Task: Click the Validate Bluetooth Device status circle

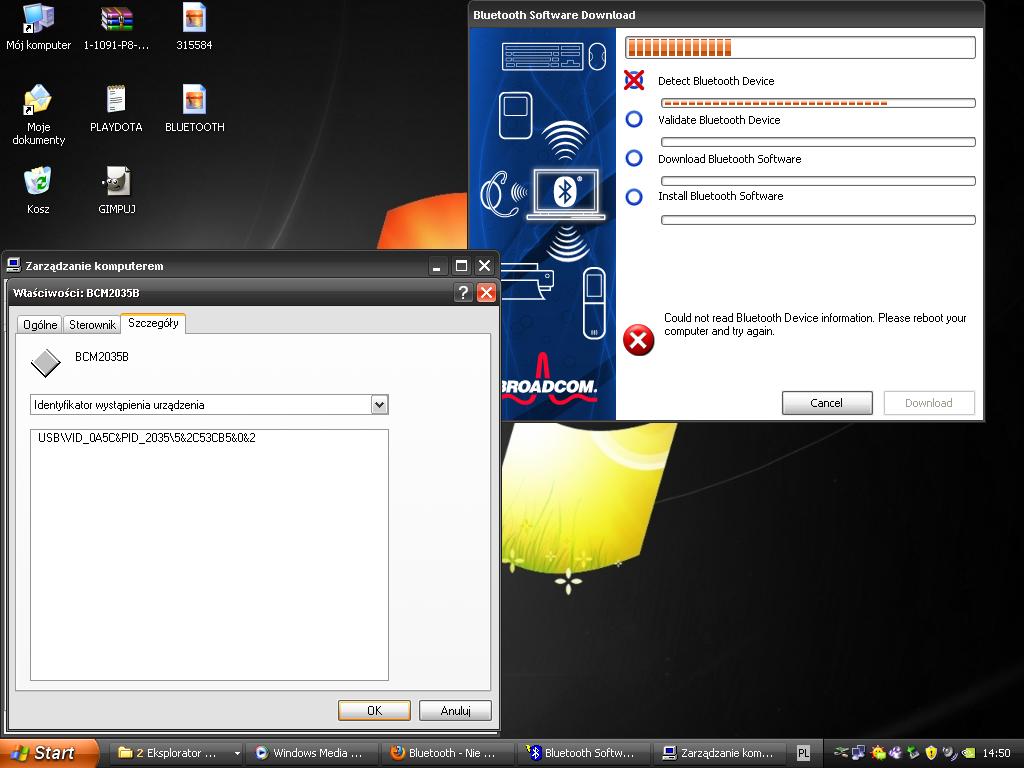Action: click(x=633, y=119)
